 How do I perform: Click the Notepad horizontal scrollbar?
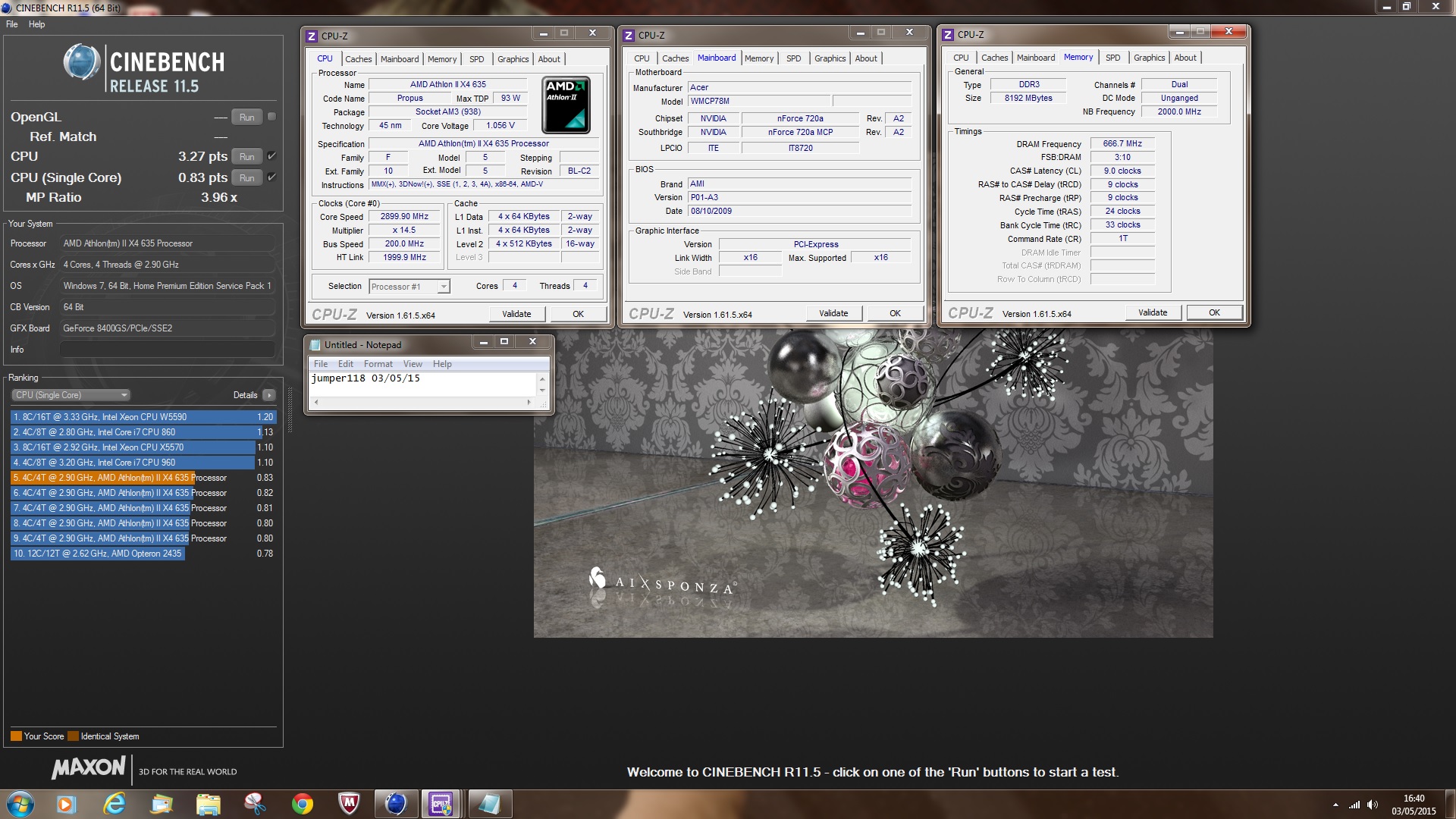pos(422,403)
